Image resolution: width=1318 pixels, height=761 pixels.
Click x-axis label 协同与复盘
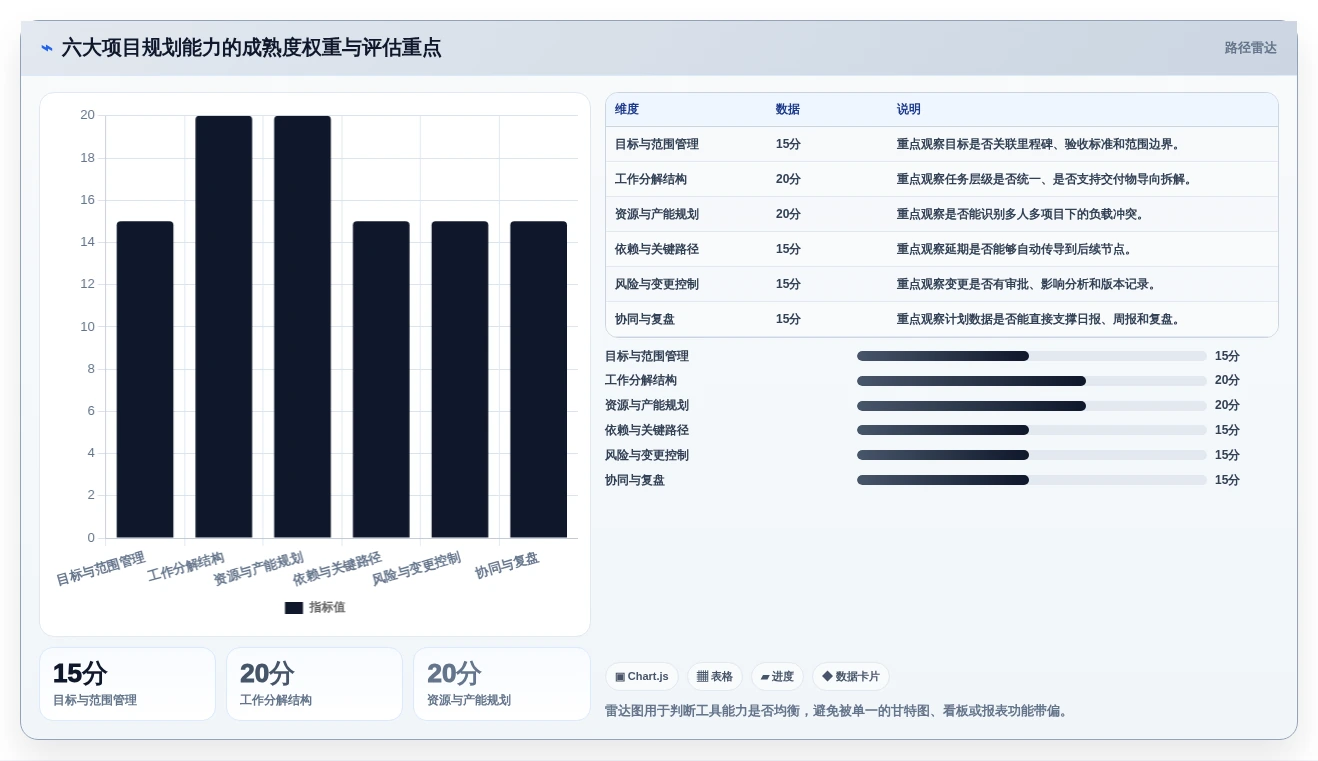[507, 566]
